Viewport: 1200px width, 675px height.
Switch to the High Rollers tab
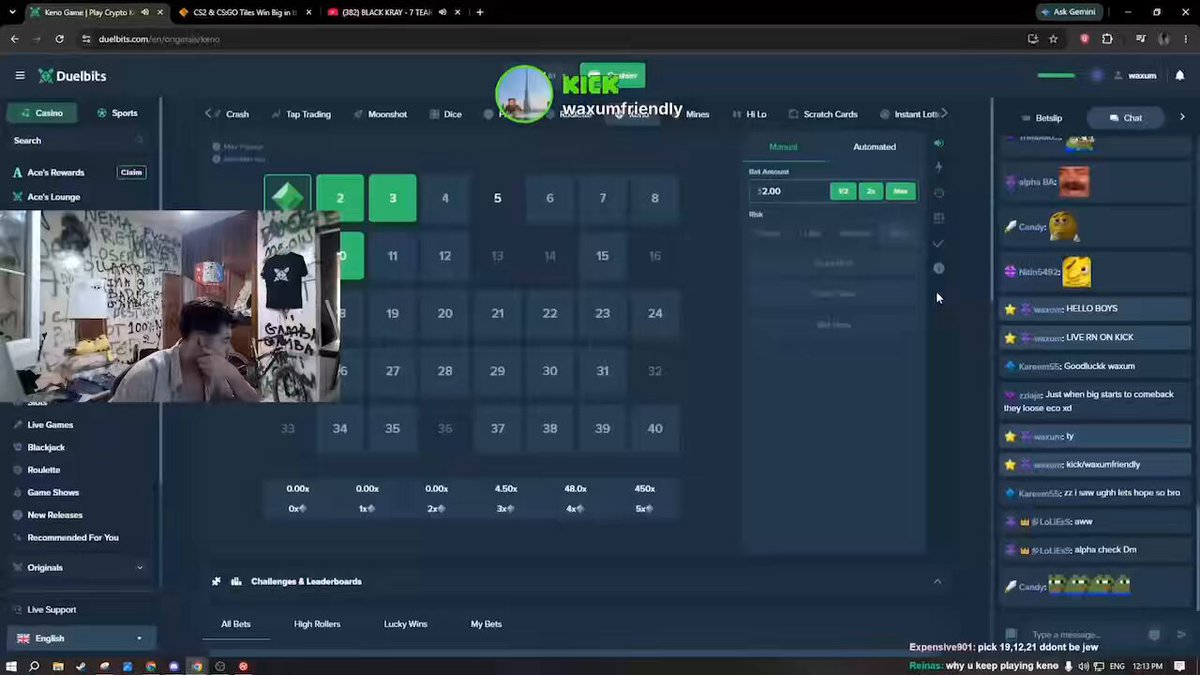317,624
